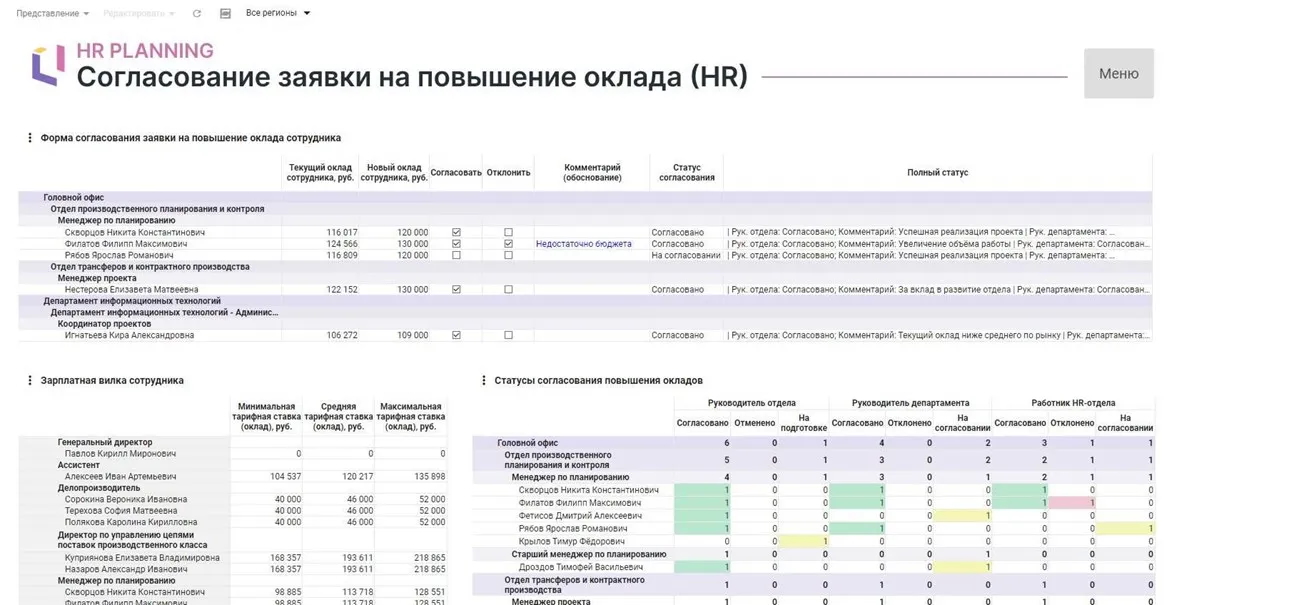
Task: Click the page title Согласование заявки на повышение оклада
Action: coord(412,77)
